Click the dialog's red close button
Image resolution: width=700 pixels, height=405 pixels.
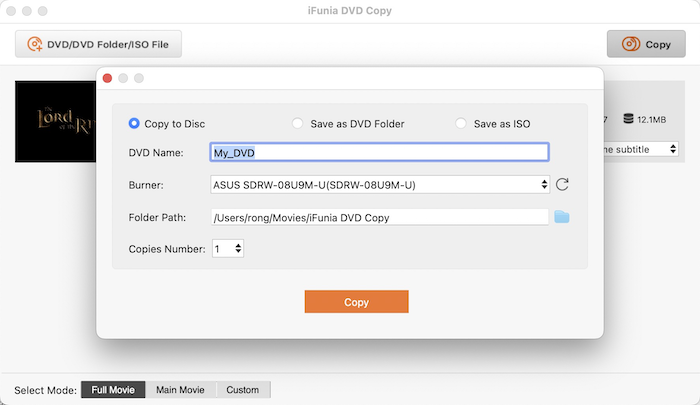click(107, 78)
